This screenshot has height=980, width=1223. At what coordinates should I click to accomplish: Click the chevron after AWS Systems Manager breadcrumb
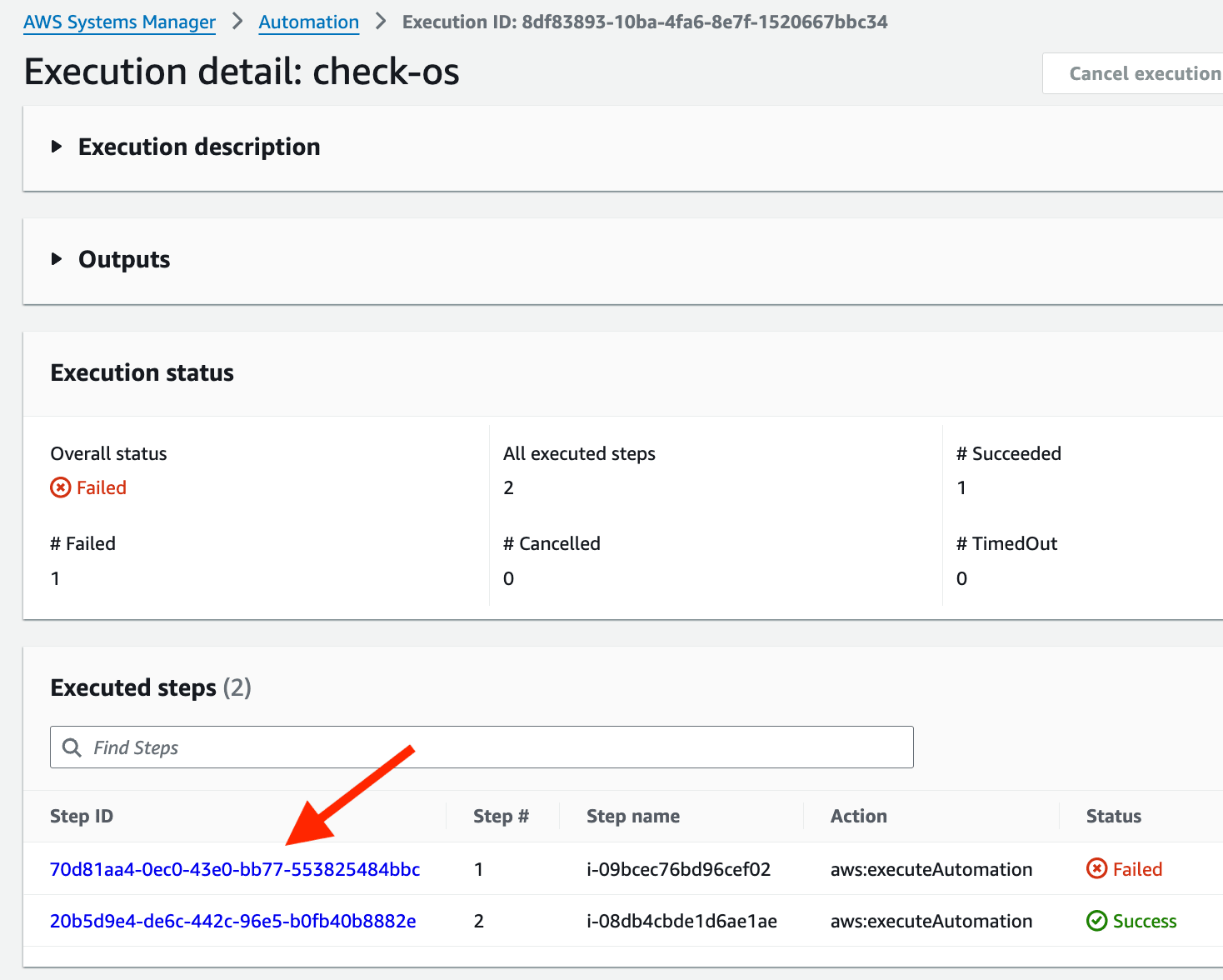(237, 22)
